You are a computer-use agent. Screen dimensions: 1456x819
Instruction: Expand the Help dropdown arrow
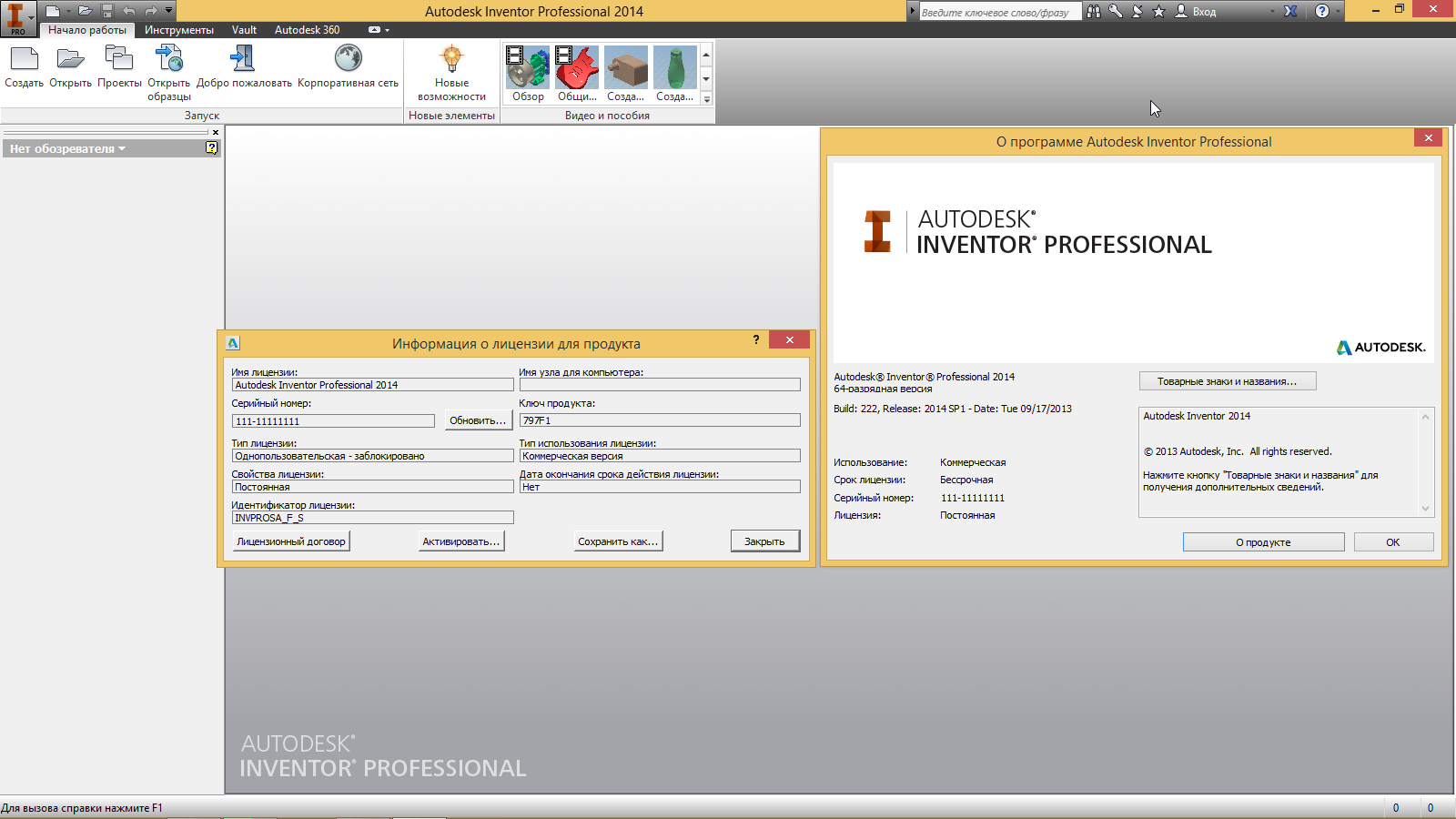[1338, 12]
